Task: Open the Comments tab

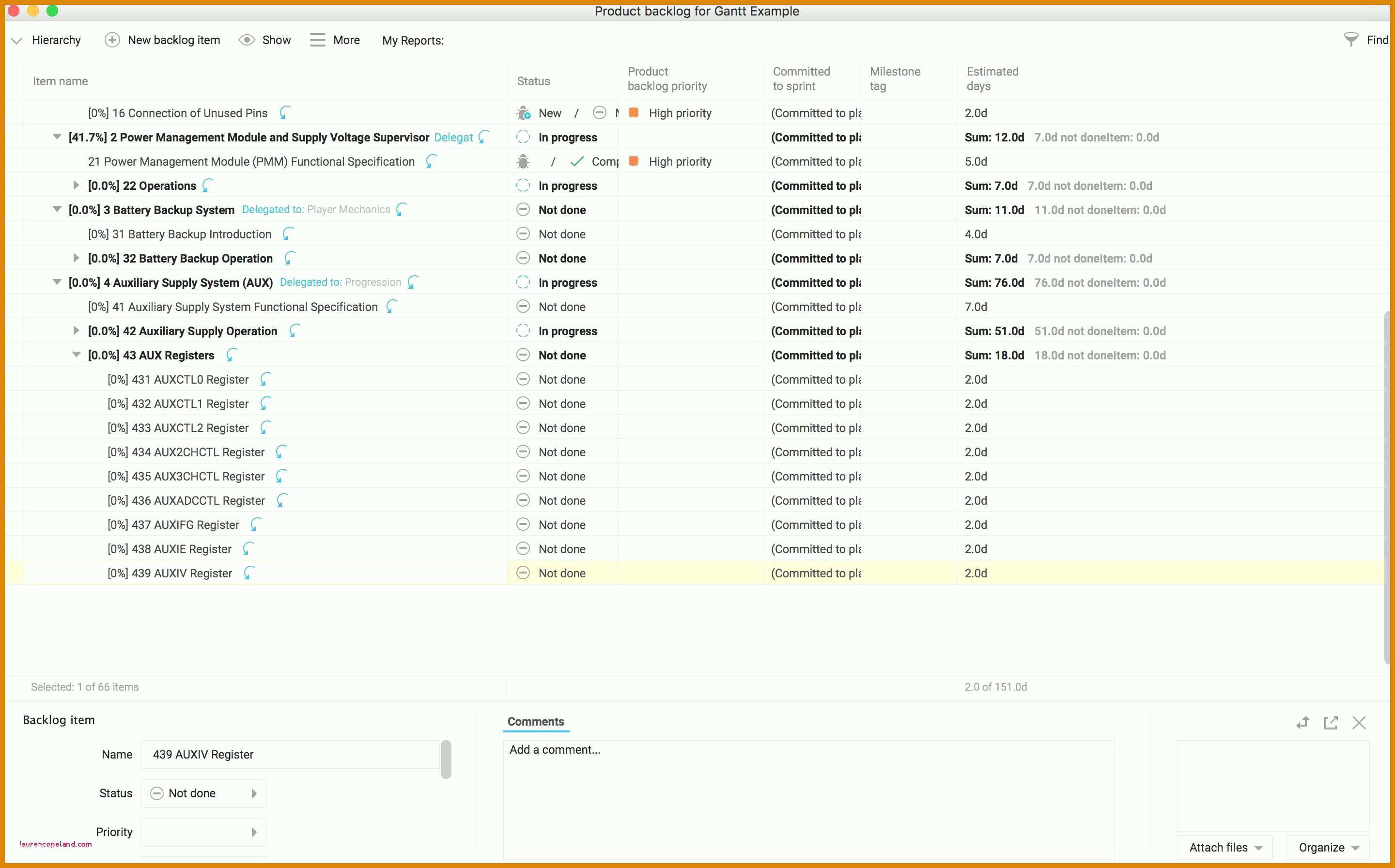Action: click(536, 722)
